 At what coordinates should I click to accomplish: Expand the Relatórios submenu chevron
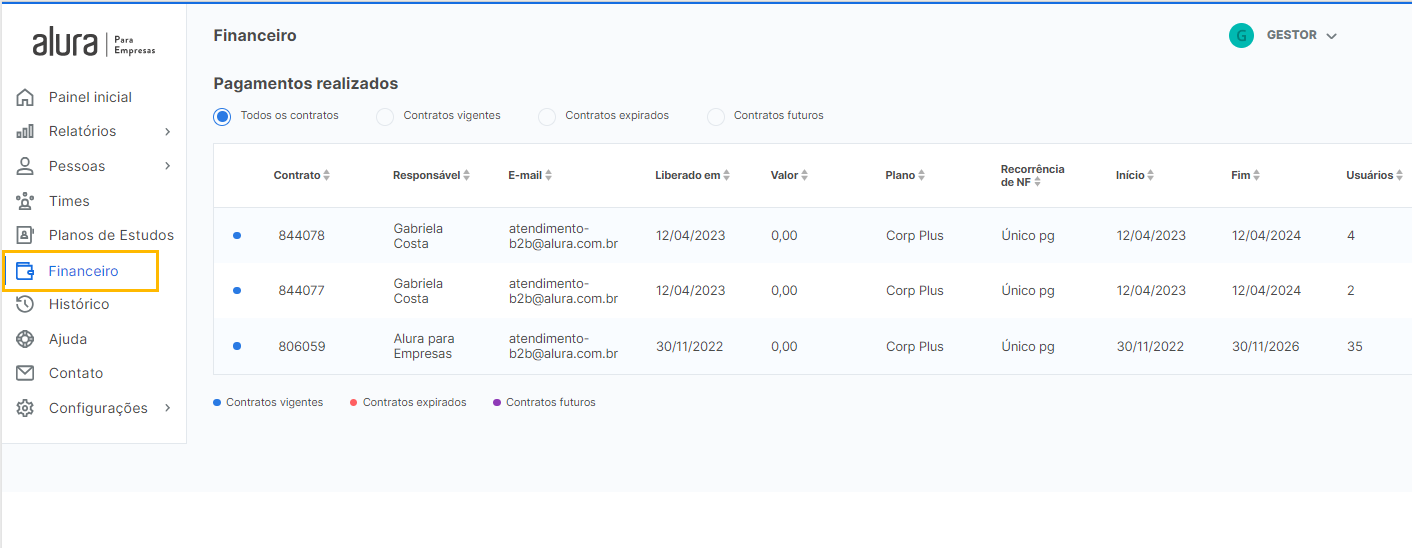[167, 132]
